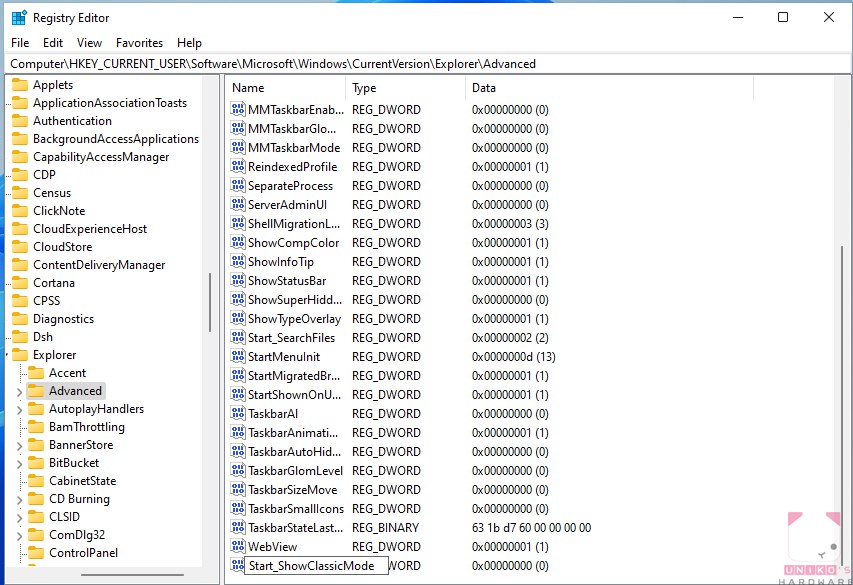Viewport: 853px width, 585px height.
Task: Click the tree pane horizontal scrollbar thumb
Action: click(x=132, y=575)
